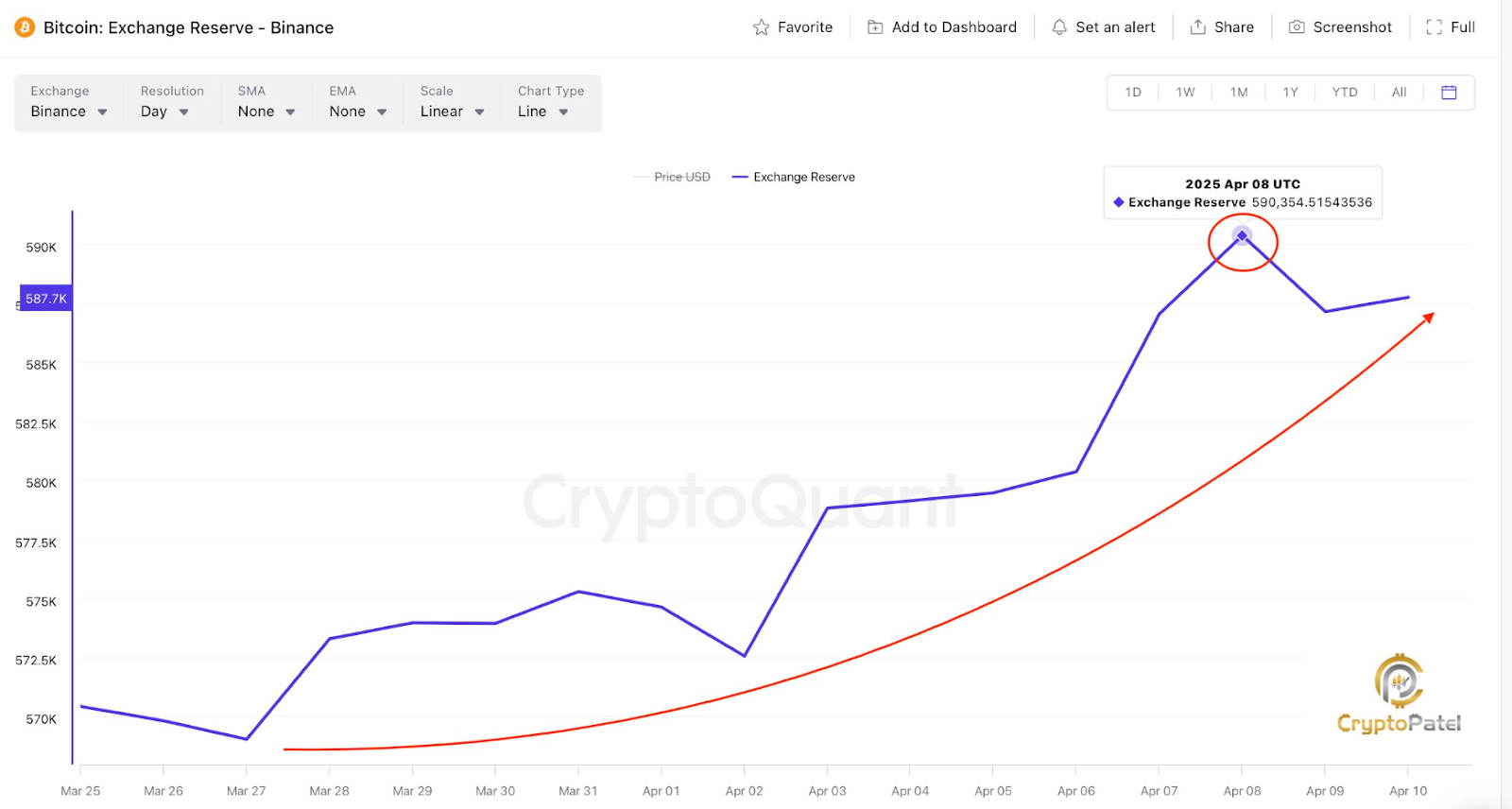The height and width of the screenshot is (809, 1512).
Task: Toggle Exchange Reserve series in legend
Action: pos(794,177)
